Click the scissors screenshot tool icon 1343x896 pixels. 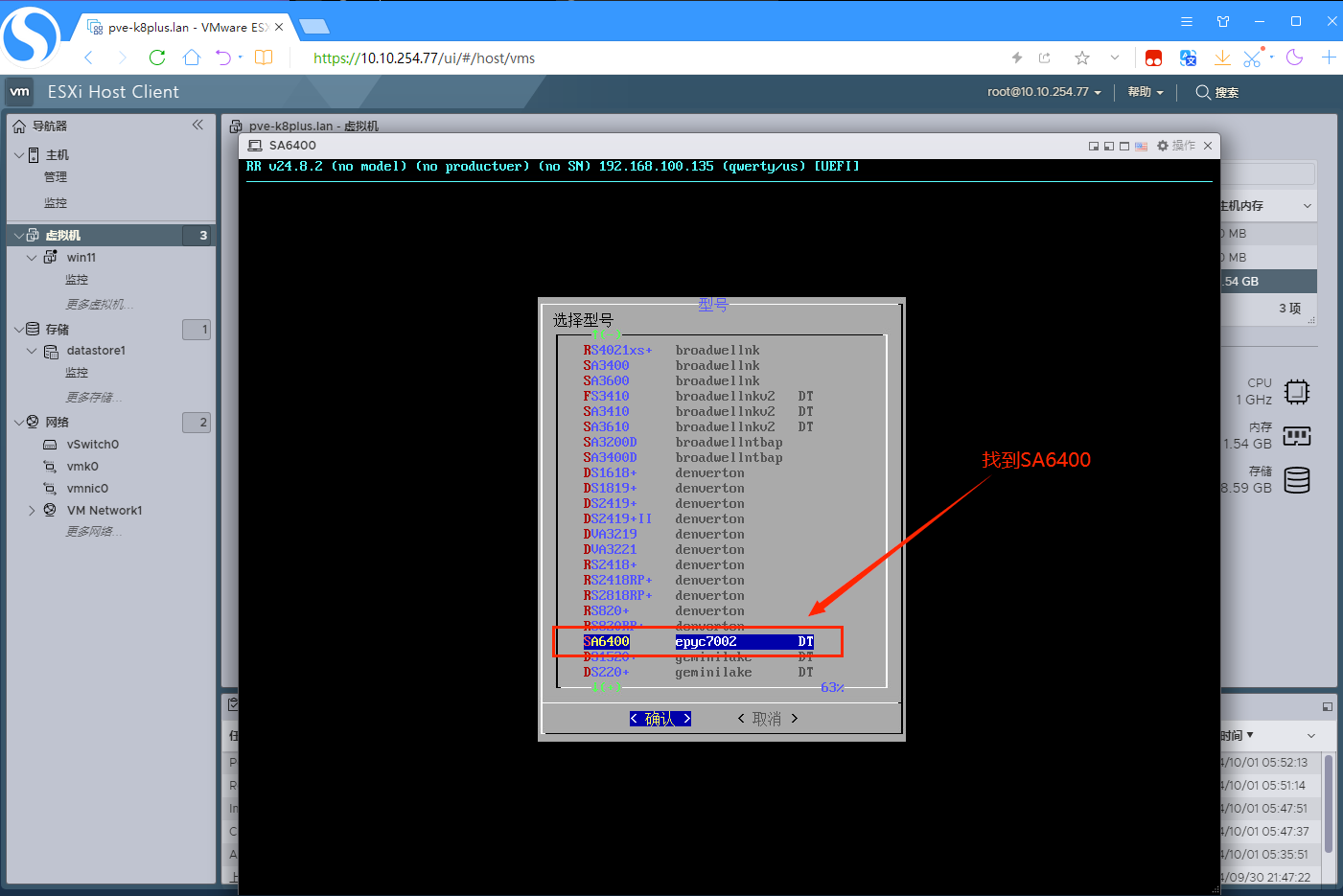pos(1252,57)
